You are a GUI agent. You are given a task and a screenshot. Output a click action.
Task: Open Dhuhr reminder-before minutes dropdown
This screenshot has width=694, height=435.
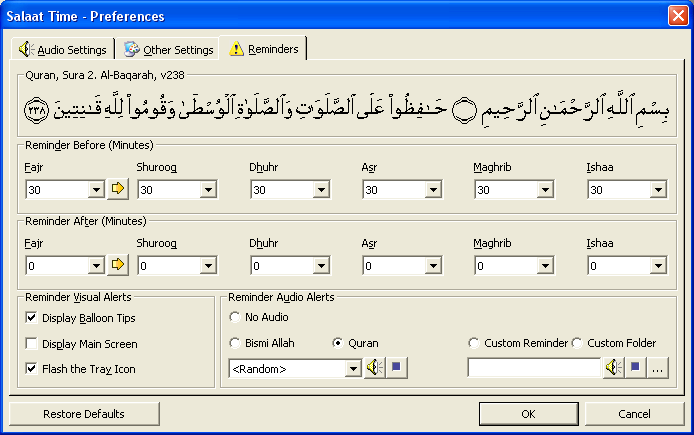tap(321, 190)
